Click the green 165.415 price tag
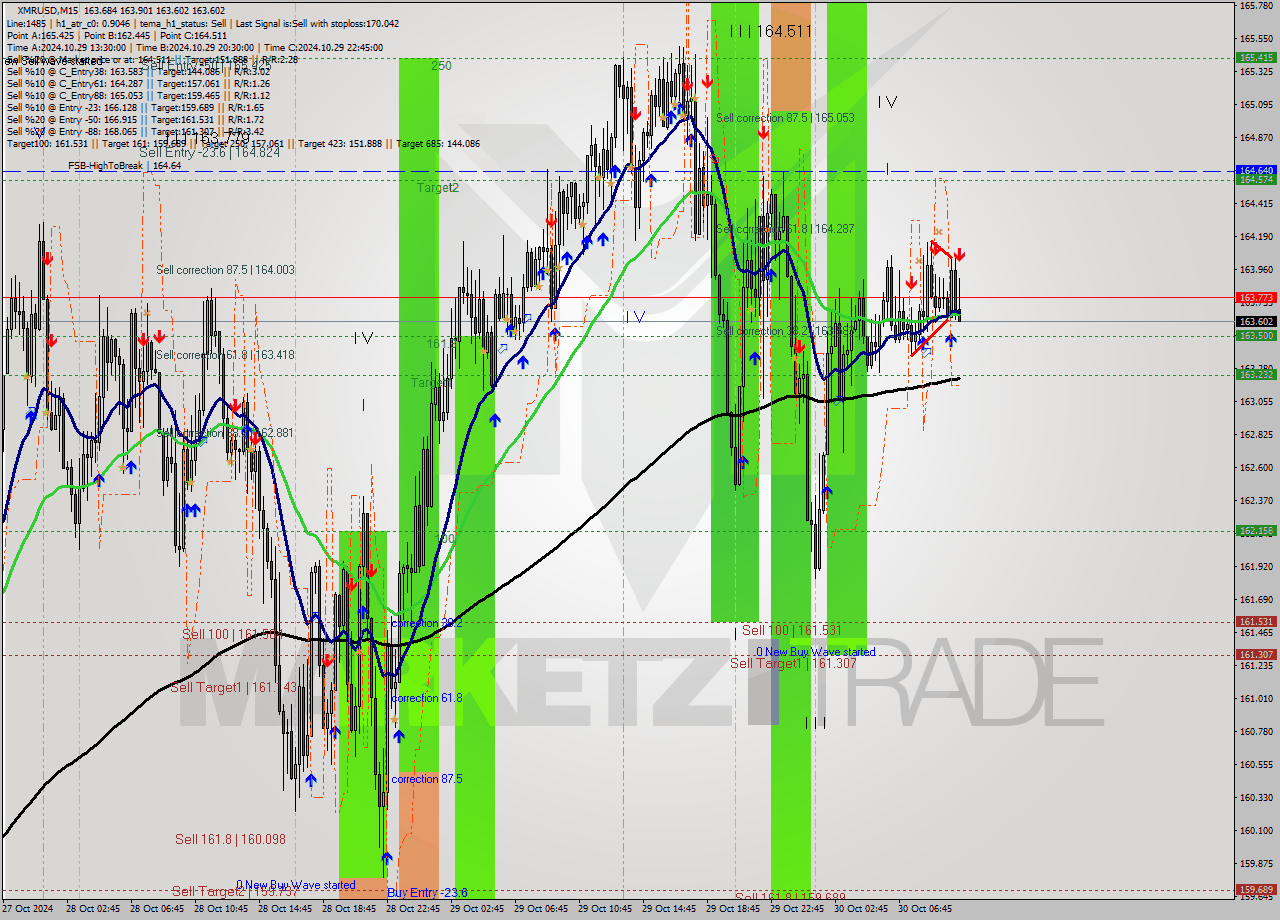Screen dimensions: 1280x920 (x=1256, y=58)
